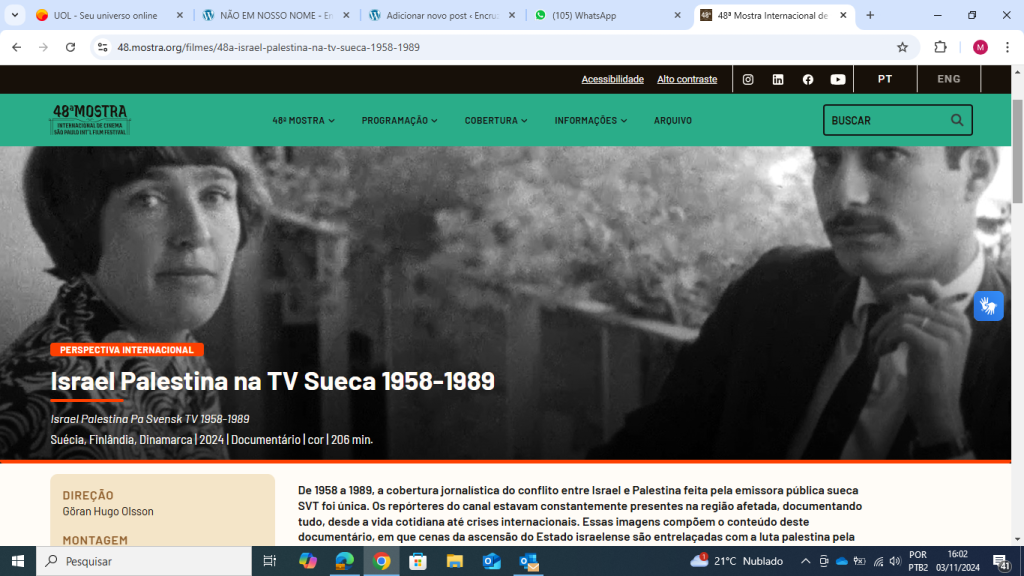Open the sign language accessibility widget
The image size is (1024, 576).
tap(988, 306)
